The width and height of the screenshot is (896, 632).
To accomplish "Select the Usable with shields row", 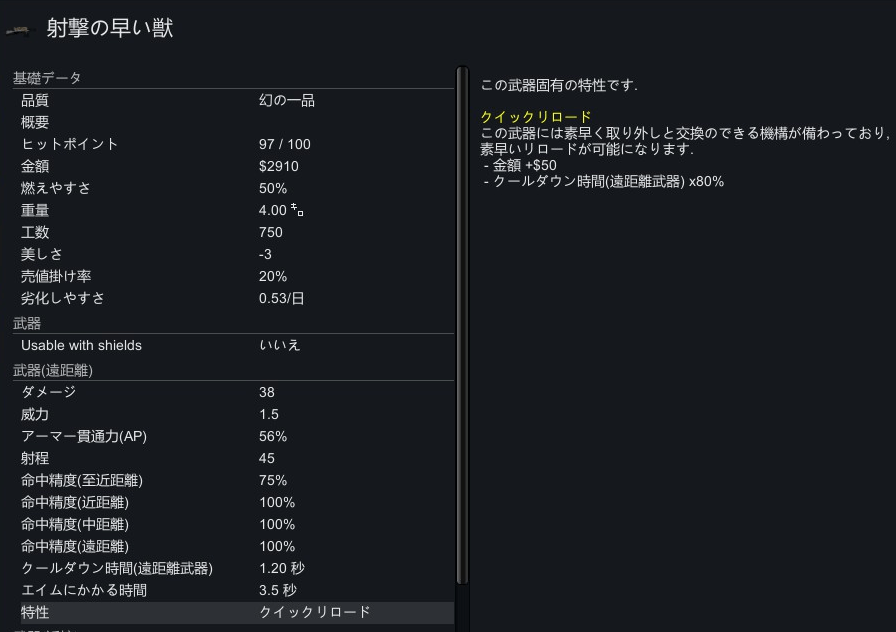I will [x=237, y=345].
